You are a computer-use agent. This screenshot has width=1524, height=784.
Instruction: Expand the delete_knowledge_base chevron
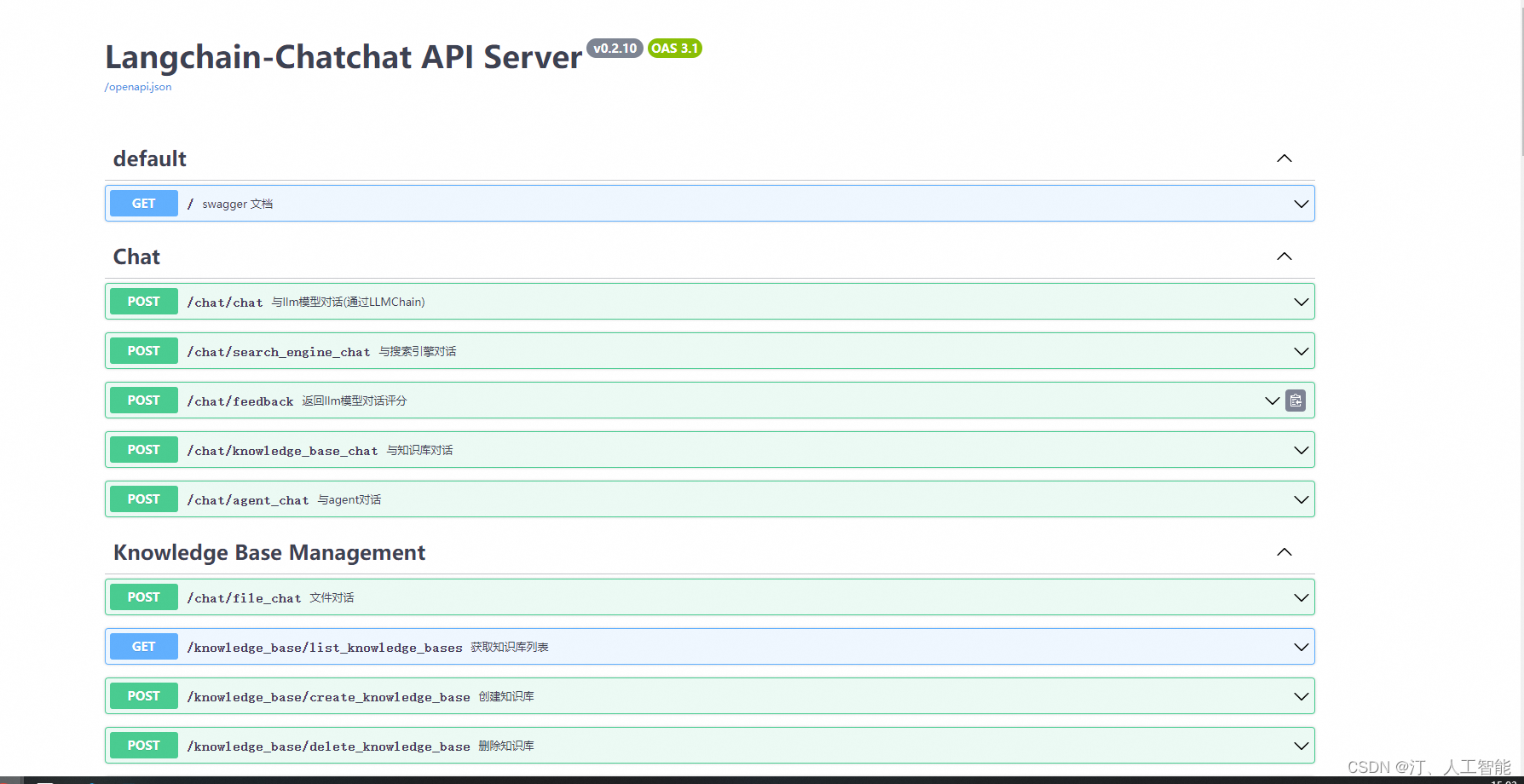click(1302, 746)
